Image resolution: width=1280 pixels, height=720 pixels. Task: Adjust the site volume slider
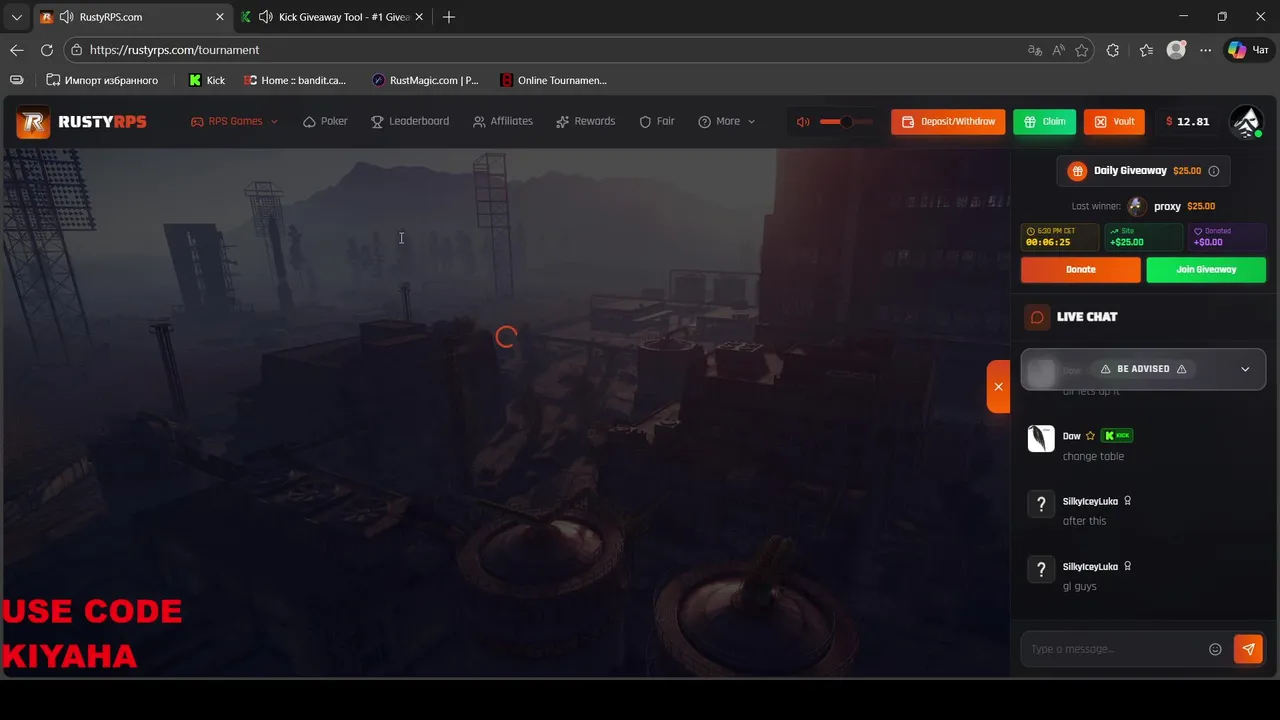click(846, 122)
